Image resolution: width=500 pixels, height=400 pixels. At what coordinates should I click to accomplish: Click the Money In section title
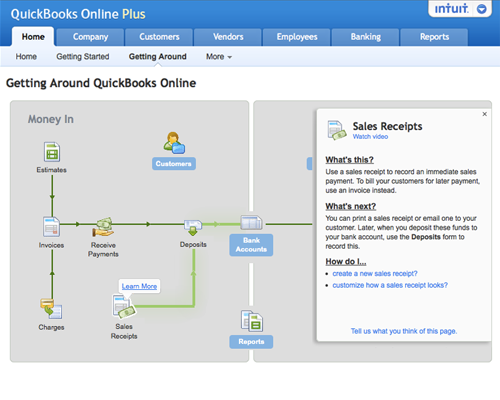click(51, 119)
